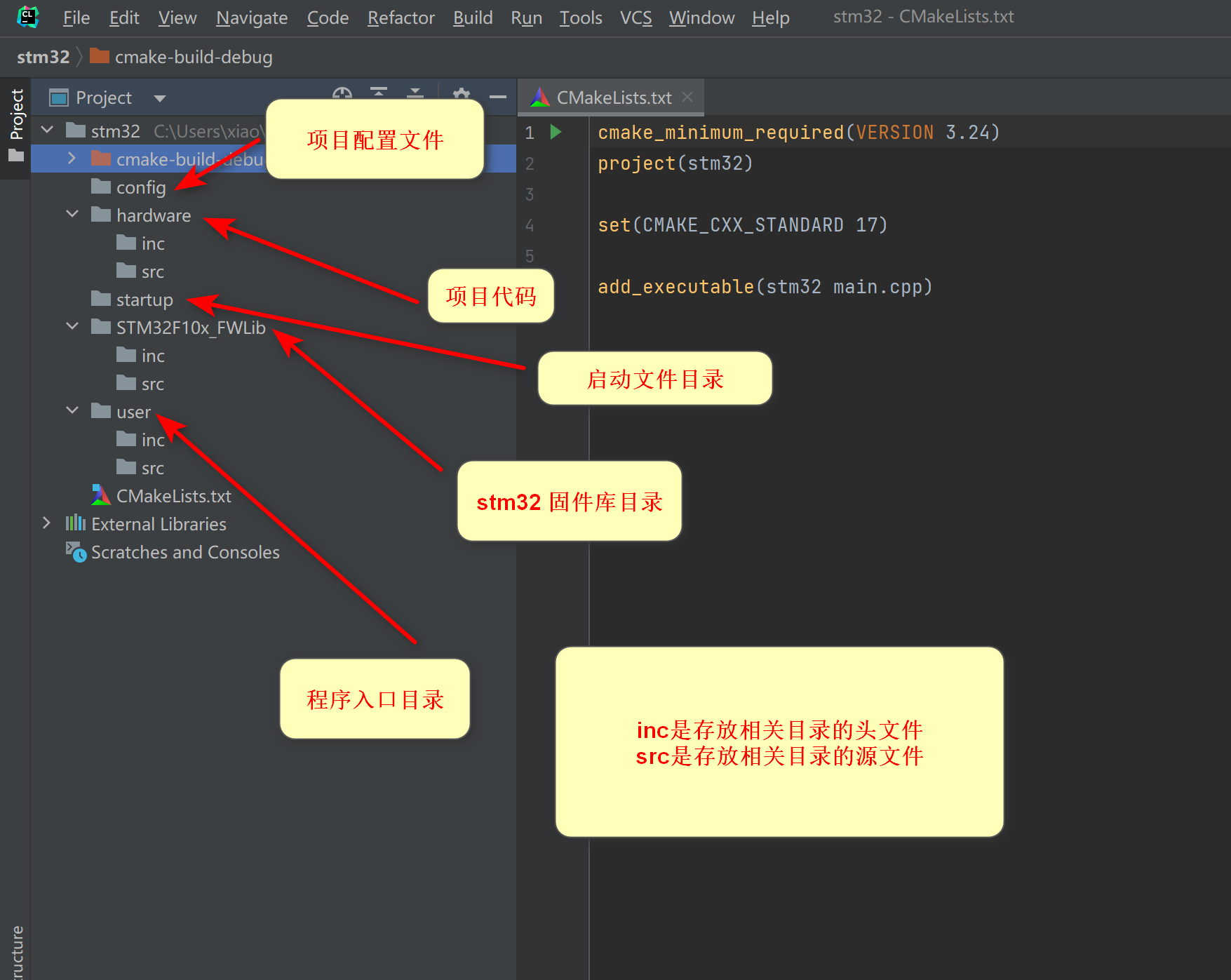Image resolution: width=1231 pixels, height=980 pixels.
Task: Click the Select Opened File locate icon
Action: click(x=342, y=93)
